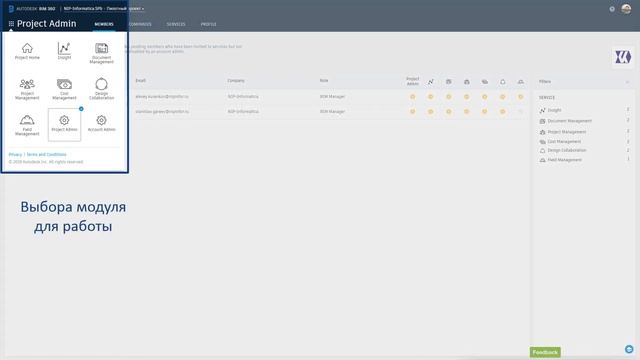
Task: Switch to the Profile tab
Action: 208,24
